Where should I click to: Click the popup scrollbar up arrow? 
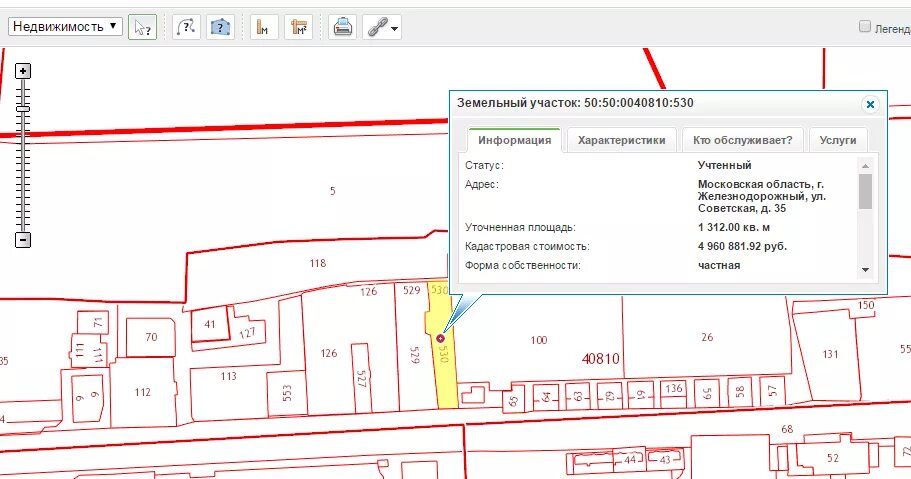pyautogui.click(x=866, y=166)
